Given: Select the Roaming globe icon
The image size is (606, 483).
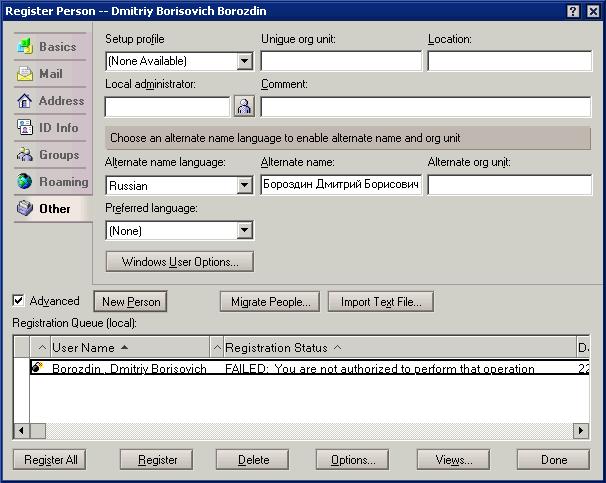Looking at the screenshot, I should (x=25, y=181).
